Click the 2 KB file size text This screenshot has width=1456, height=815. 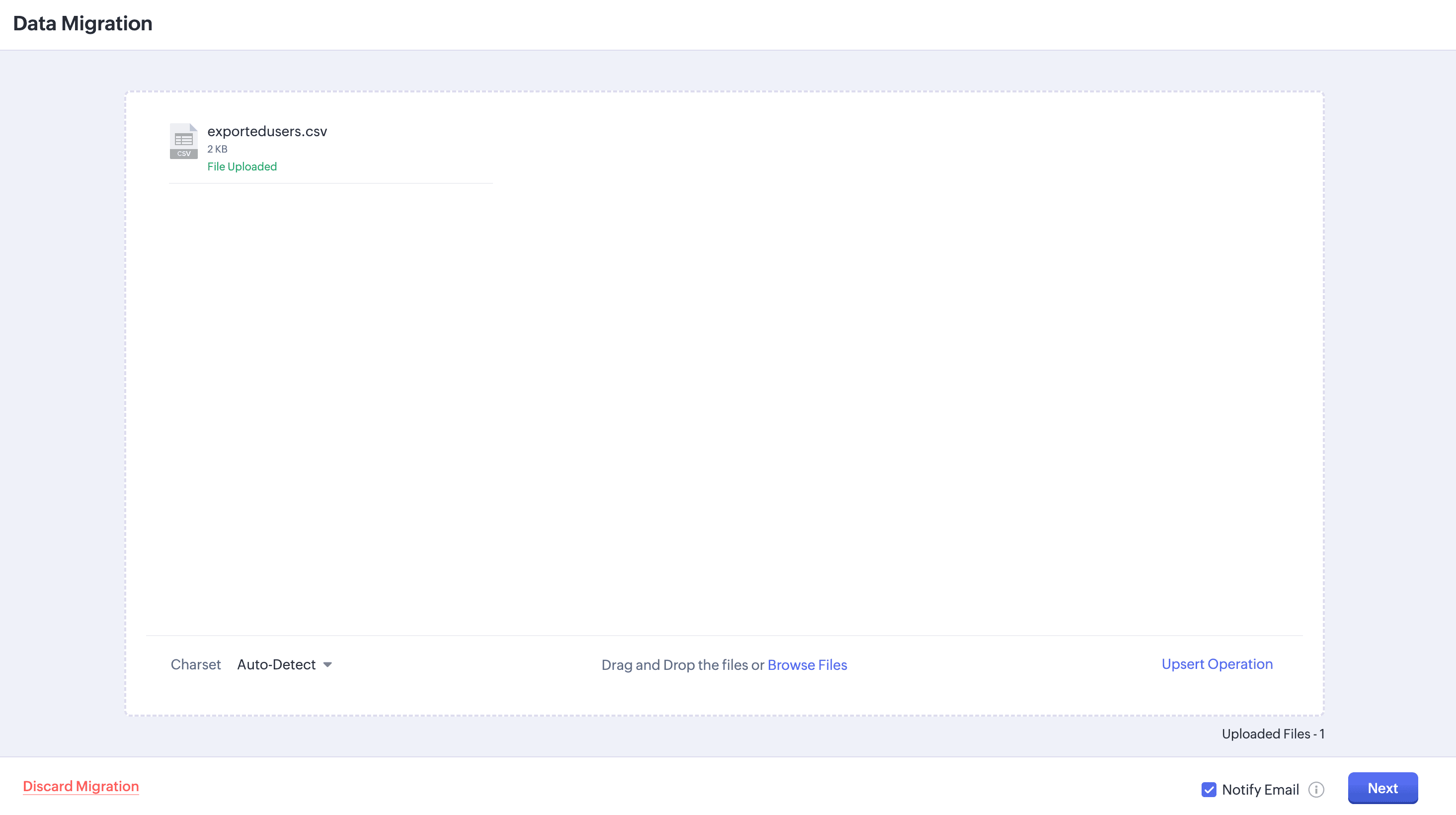click(217, 149)
